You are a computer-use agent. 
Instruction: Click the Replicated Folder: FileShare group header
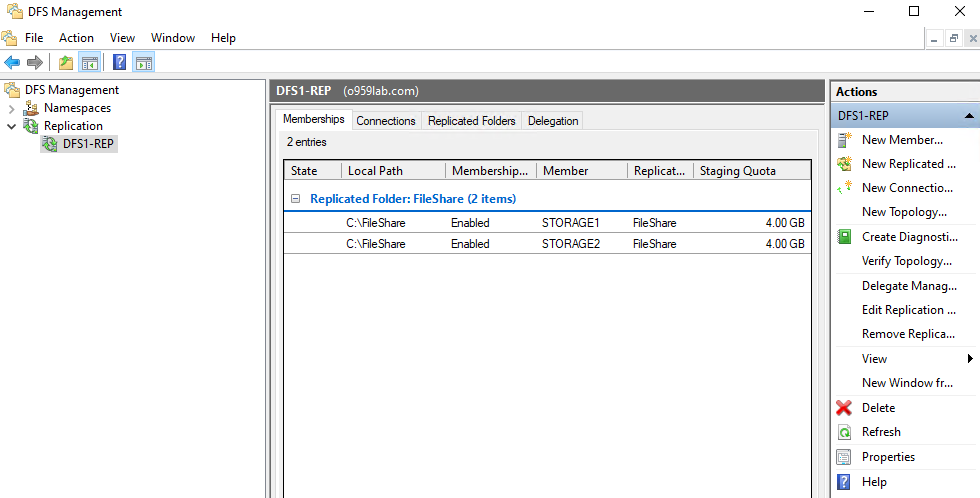[413, 199]
